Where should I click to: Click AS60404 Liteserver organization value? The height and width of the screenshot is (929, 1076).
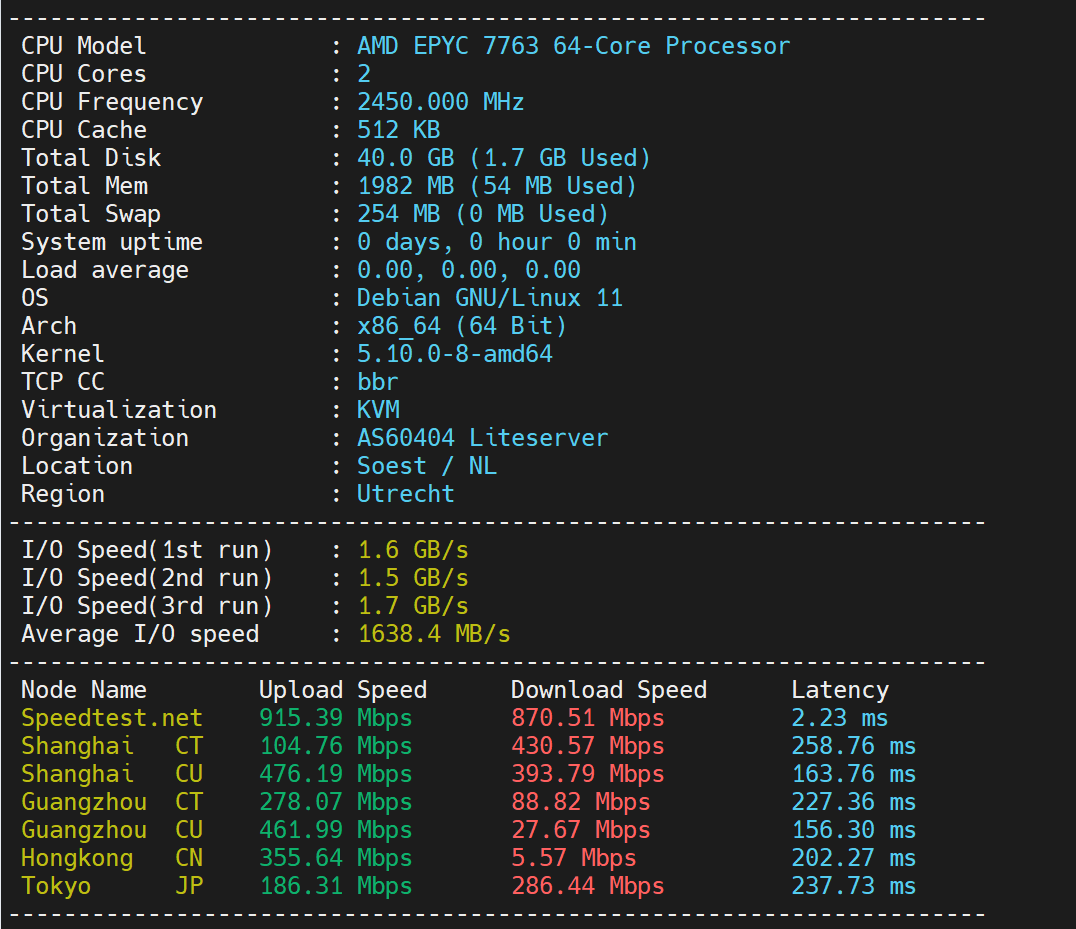coord(482,438)
